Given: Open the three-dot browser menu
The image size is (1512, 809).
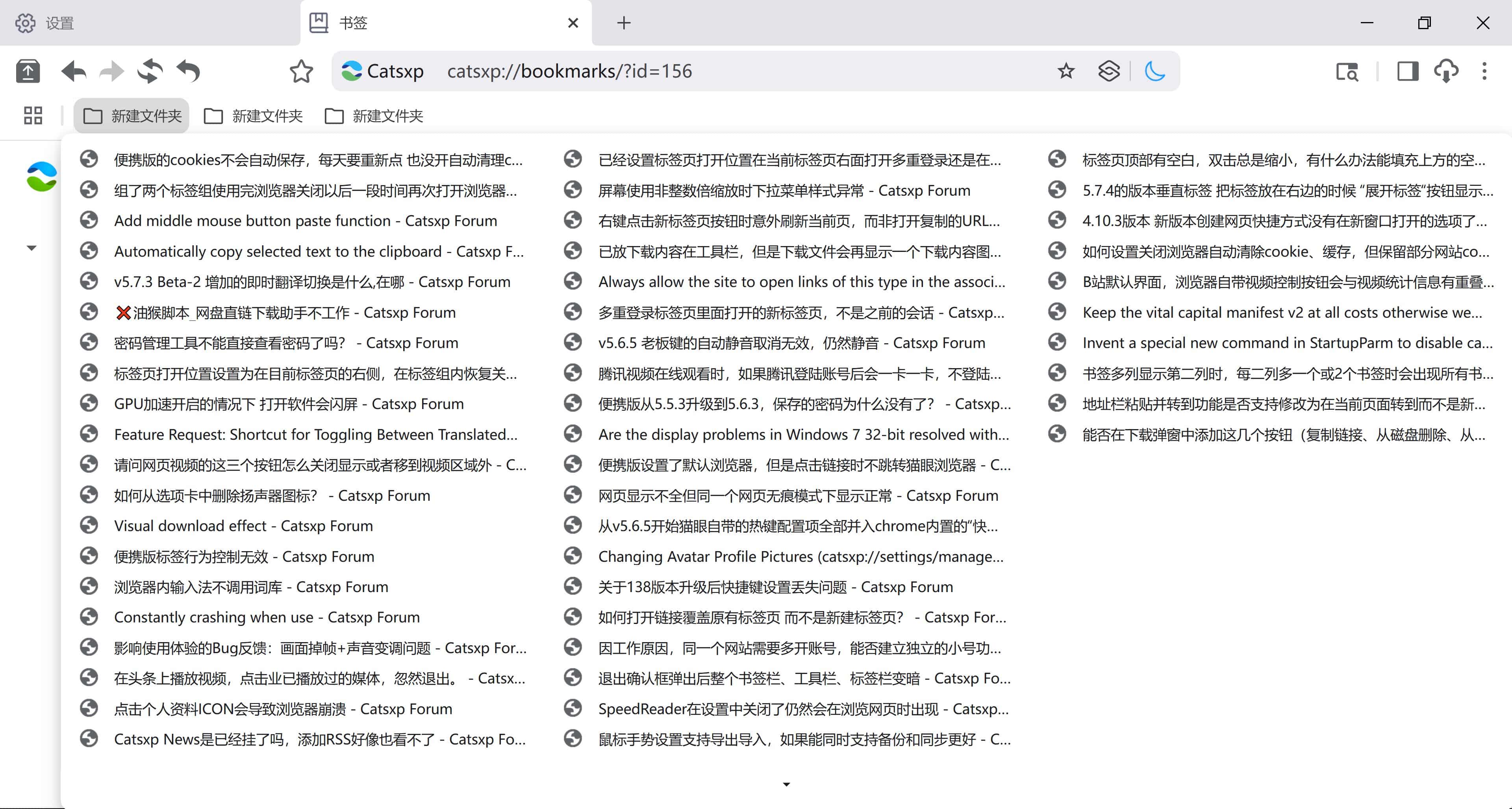Looking at the screenshot, I should coord(1484,72).
